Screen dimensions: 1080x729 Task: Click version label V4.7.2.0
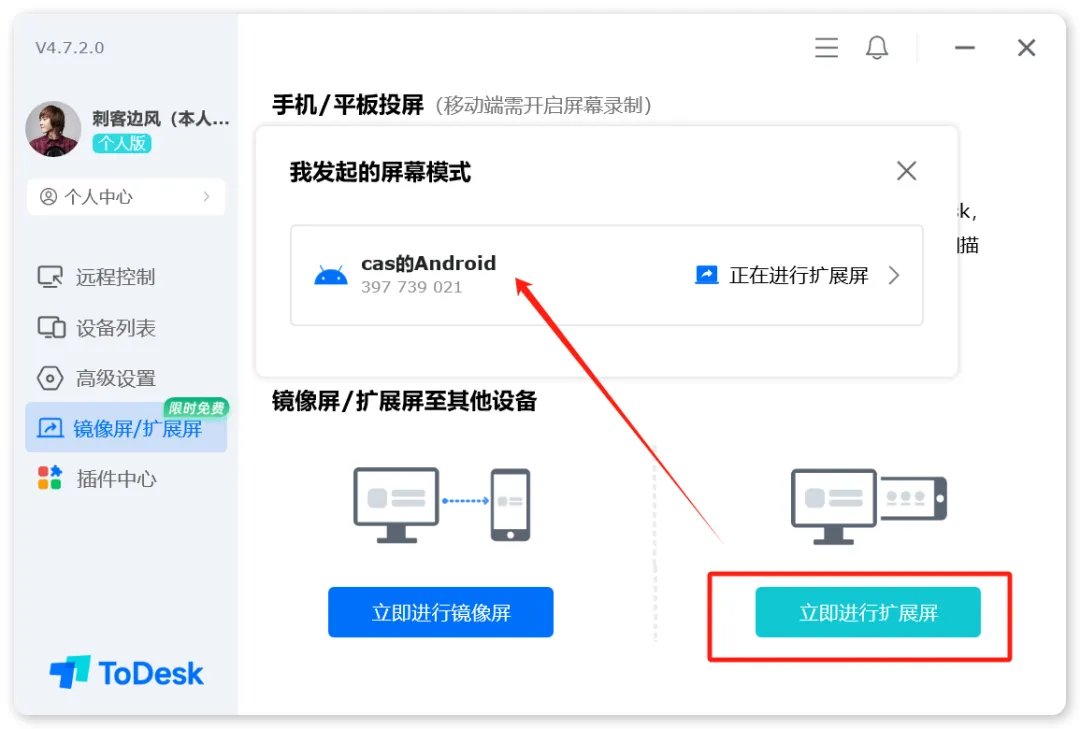pos(70,48)
